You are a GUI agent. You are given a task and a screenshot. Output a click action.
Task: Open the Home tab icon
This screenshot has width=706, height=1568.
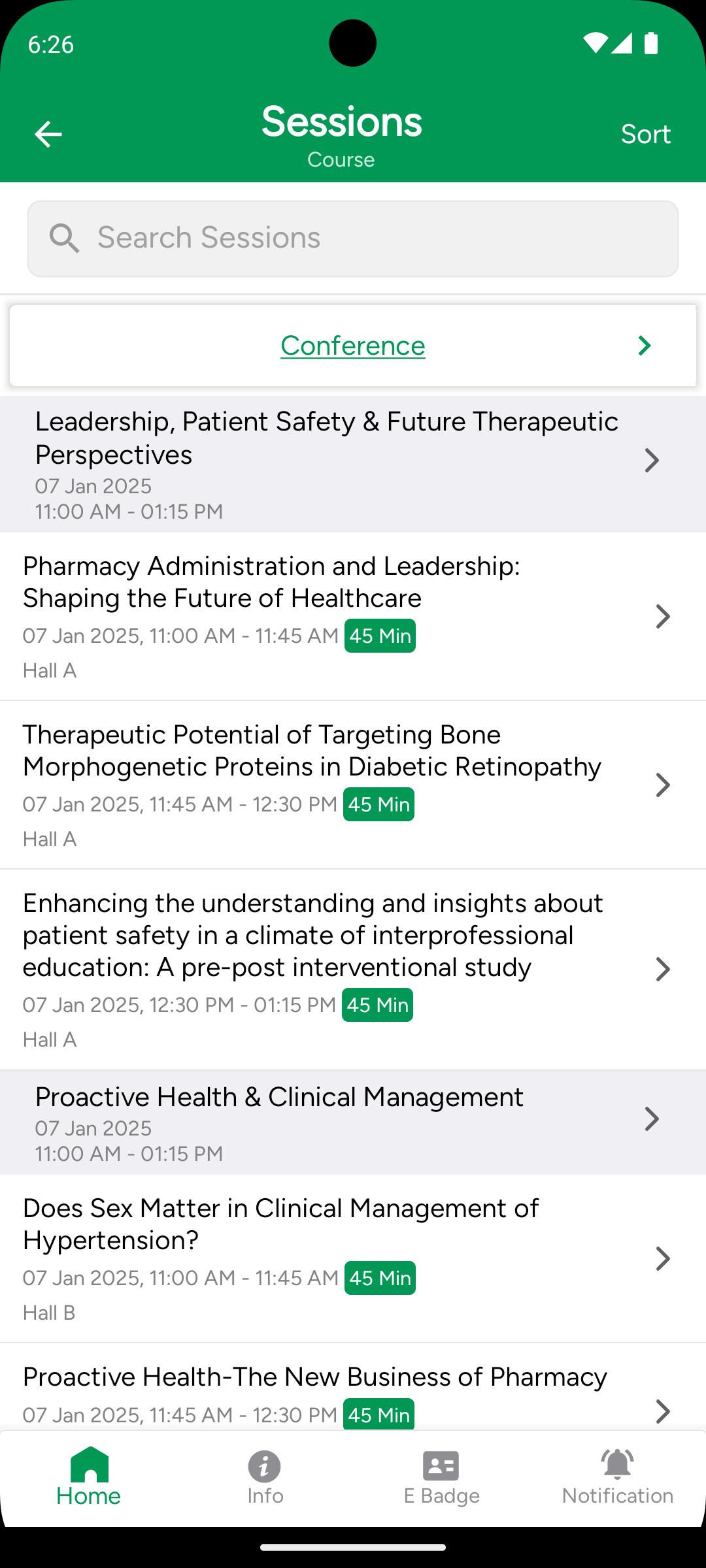89,1465
